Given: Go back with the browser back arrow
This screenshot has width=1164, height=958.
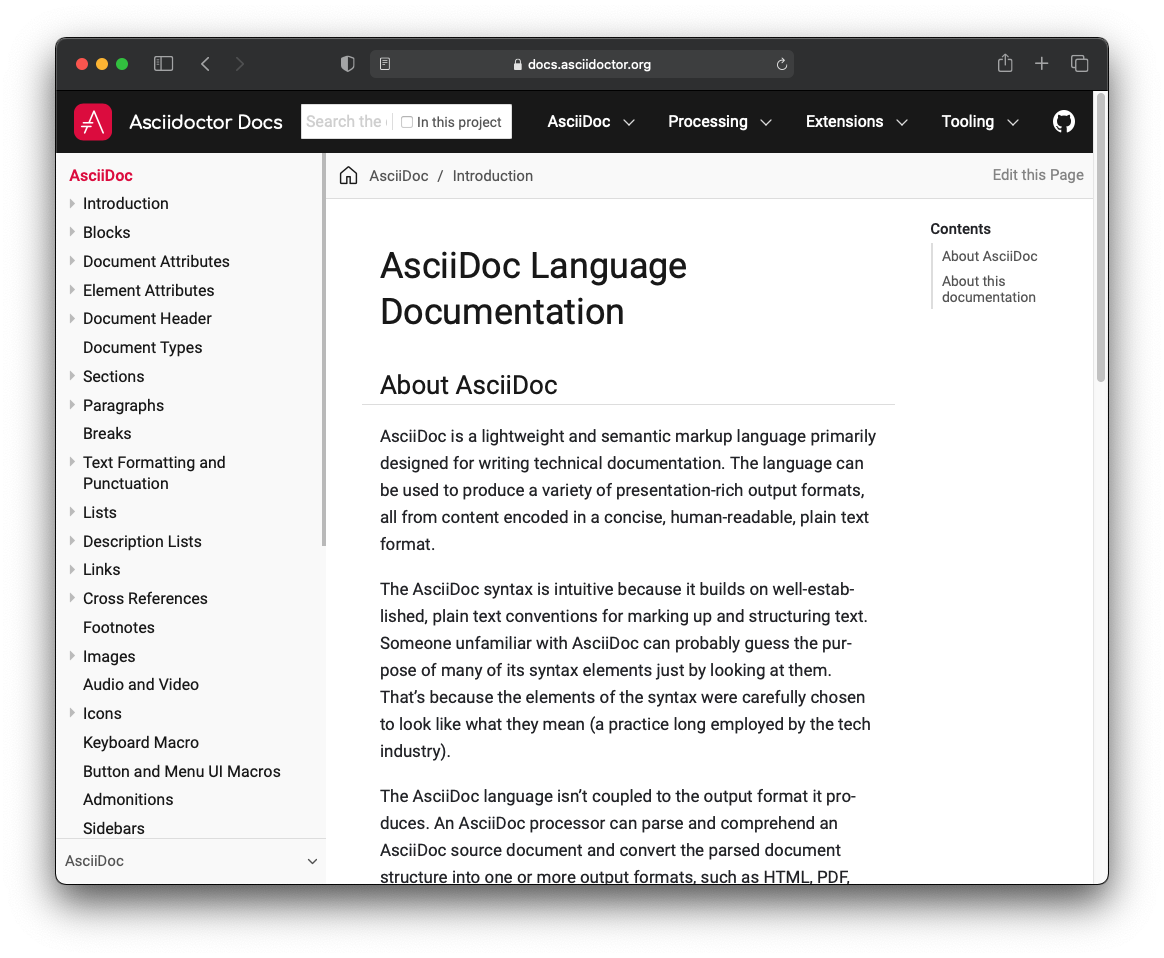Looking at the screenshot, I should click(x=206, y=64).
